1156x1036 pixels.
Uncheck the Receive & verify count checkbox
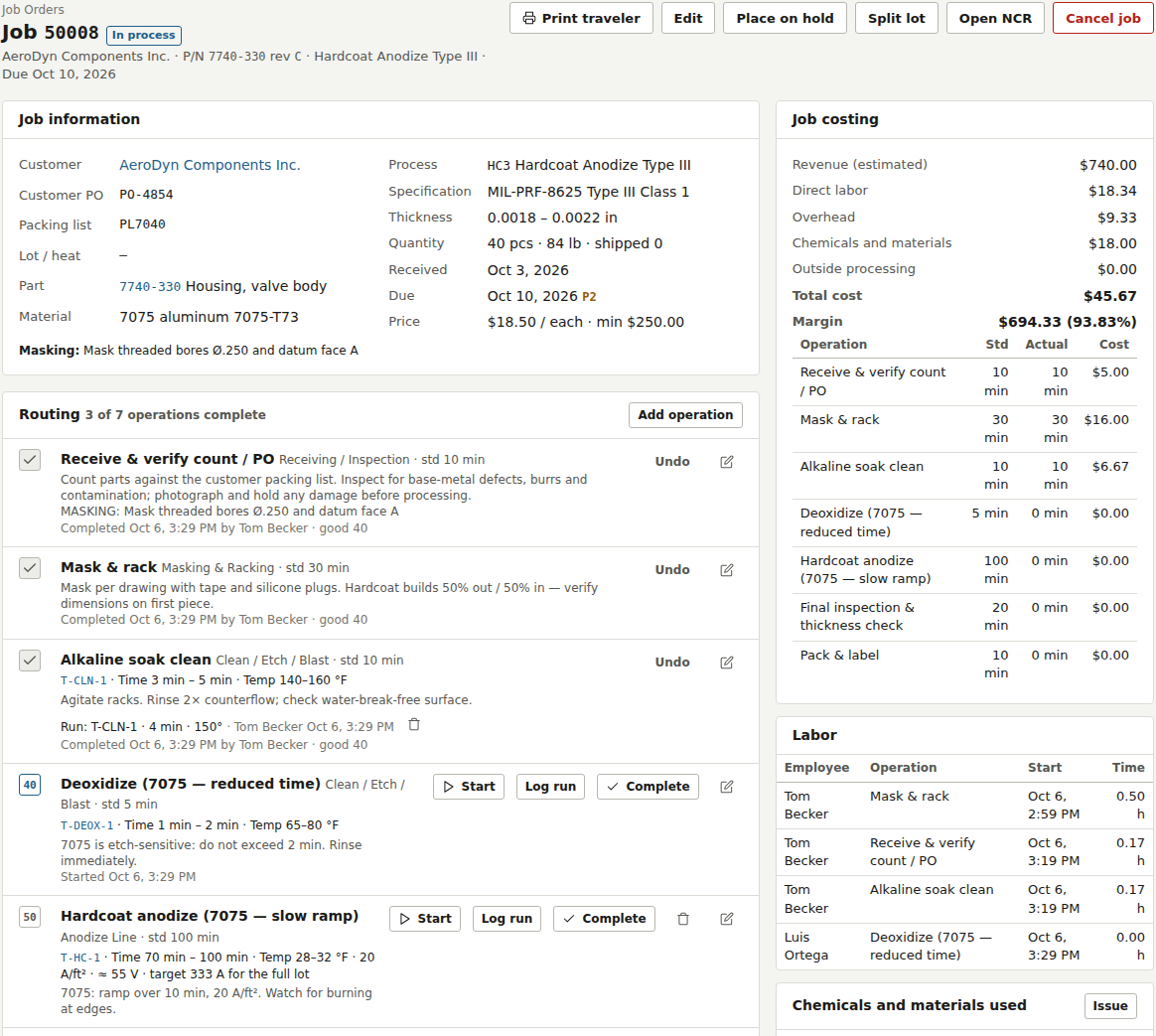tap(30, 460)
